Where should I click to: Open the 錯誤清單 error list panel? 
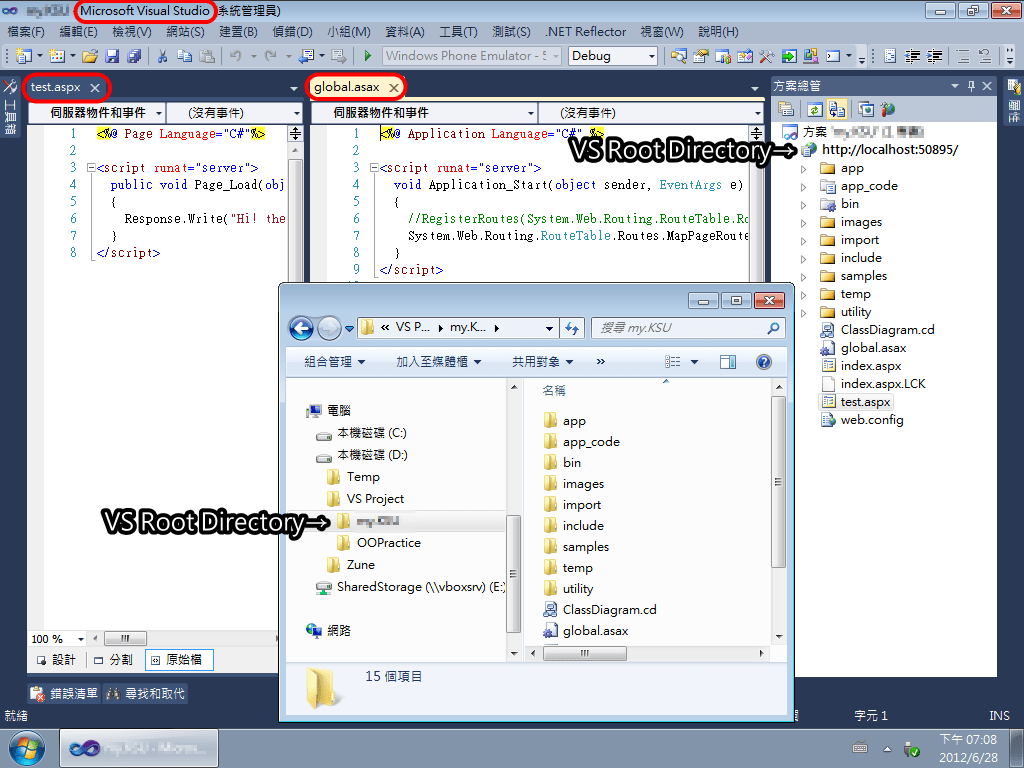point(65,694)
